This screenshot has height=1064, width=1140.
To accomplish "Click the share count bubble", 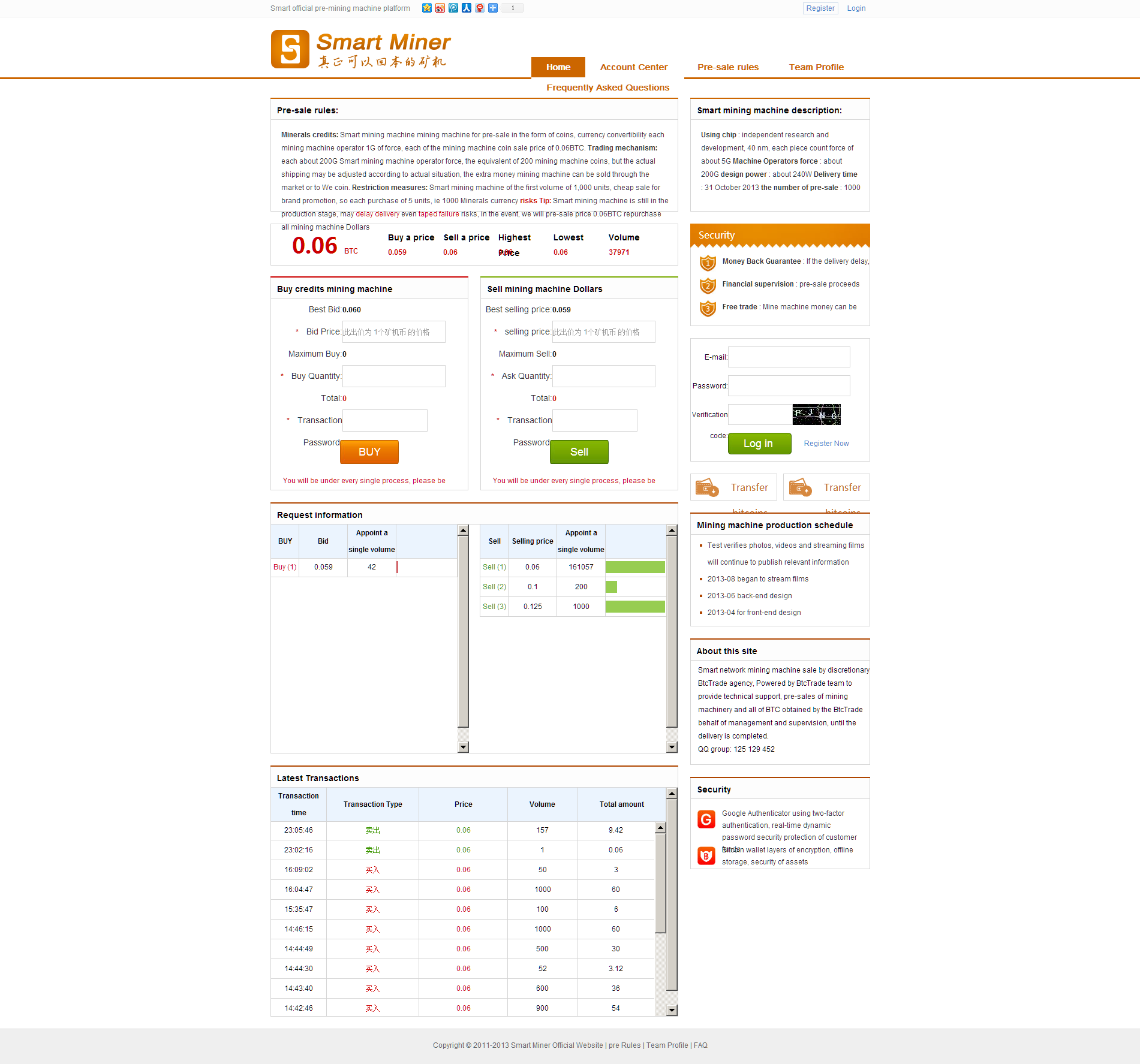I will pyautogui.click(x=513, y=8).
